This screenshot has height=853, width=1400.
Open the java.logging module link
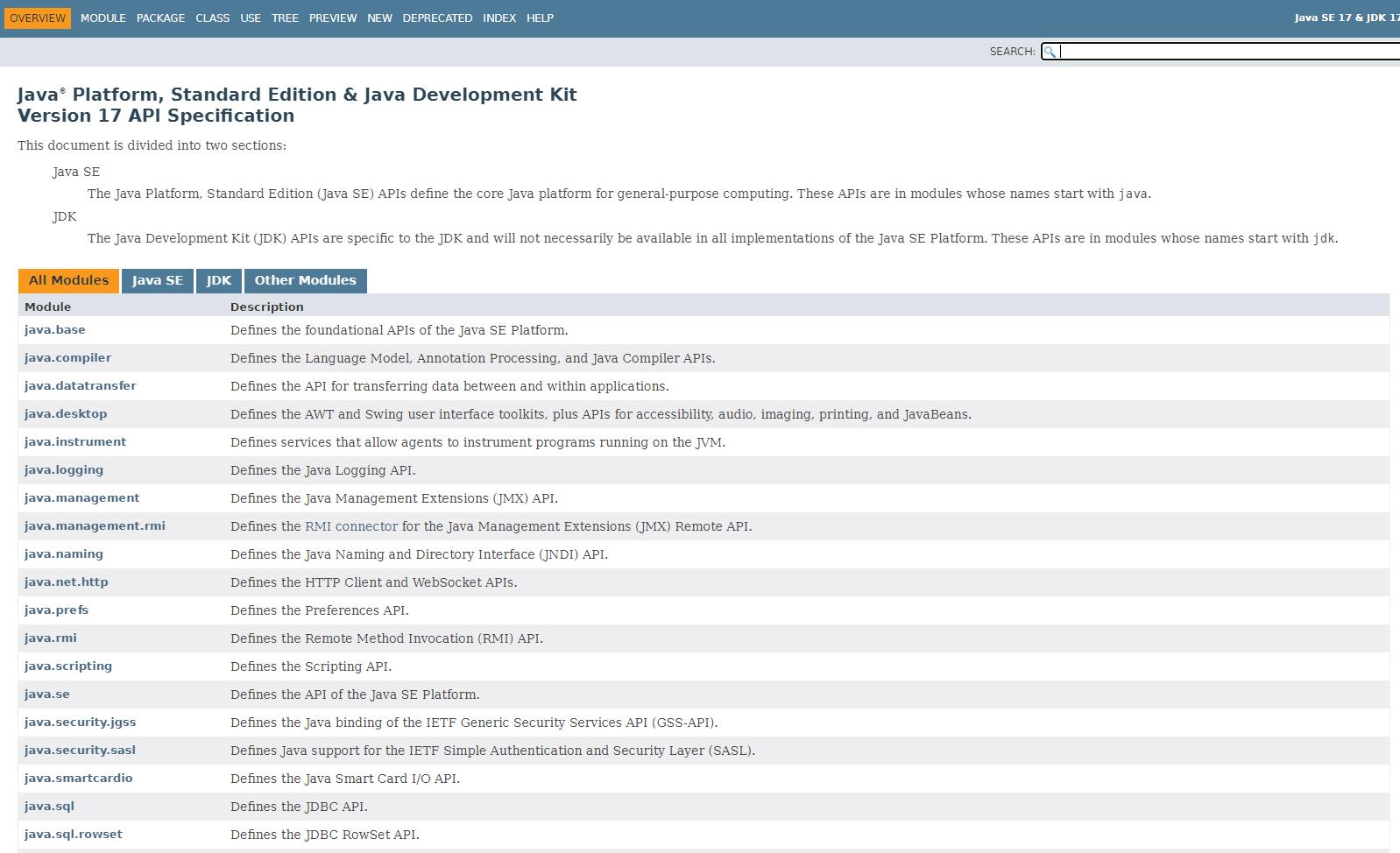point(64,470)
